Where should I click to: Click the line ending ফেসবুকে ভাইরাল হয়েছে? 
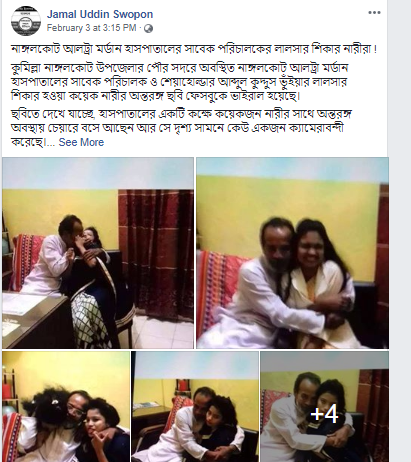click(x=156, y=96)
